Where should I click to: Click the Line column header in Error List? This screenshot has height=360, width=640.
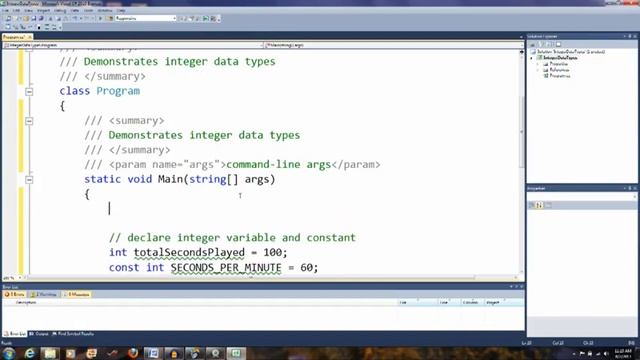coord(444,302)
